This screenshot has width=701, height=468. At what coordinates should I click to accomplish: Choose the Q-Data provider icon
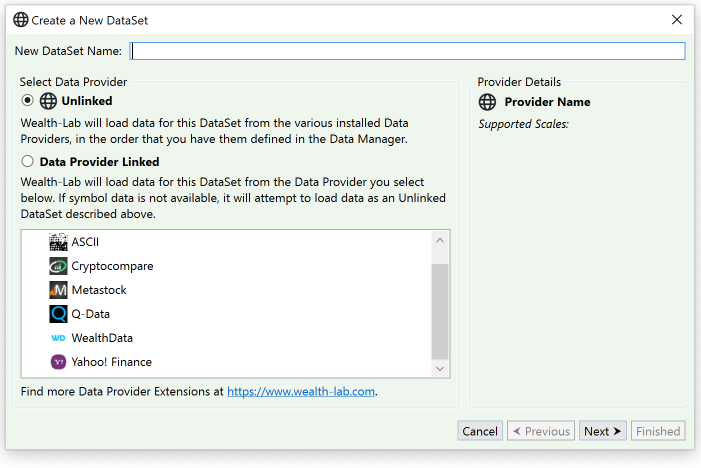(x=58, y=314)
